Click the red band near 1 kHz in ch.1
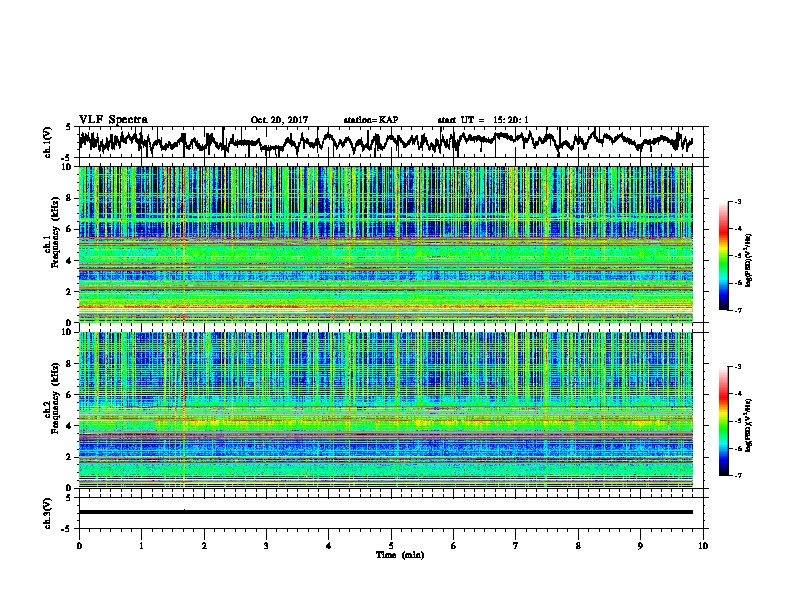Viewport: 792px width, 612px height. 386,307
